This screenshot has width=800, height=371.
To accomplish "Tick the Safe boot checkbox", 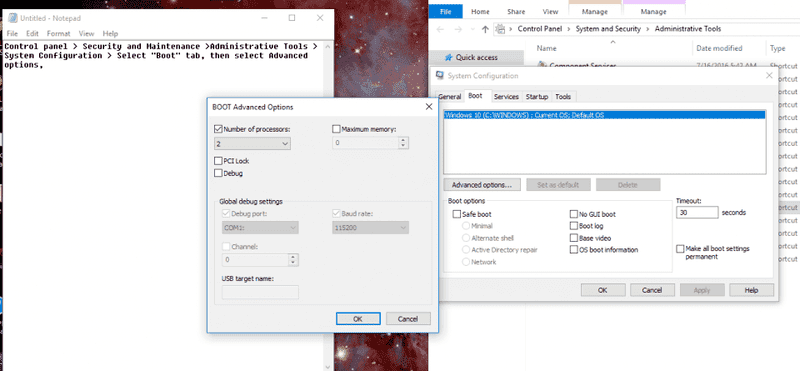I will (x=457, y=214).
